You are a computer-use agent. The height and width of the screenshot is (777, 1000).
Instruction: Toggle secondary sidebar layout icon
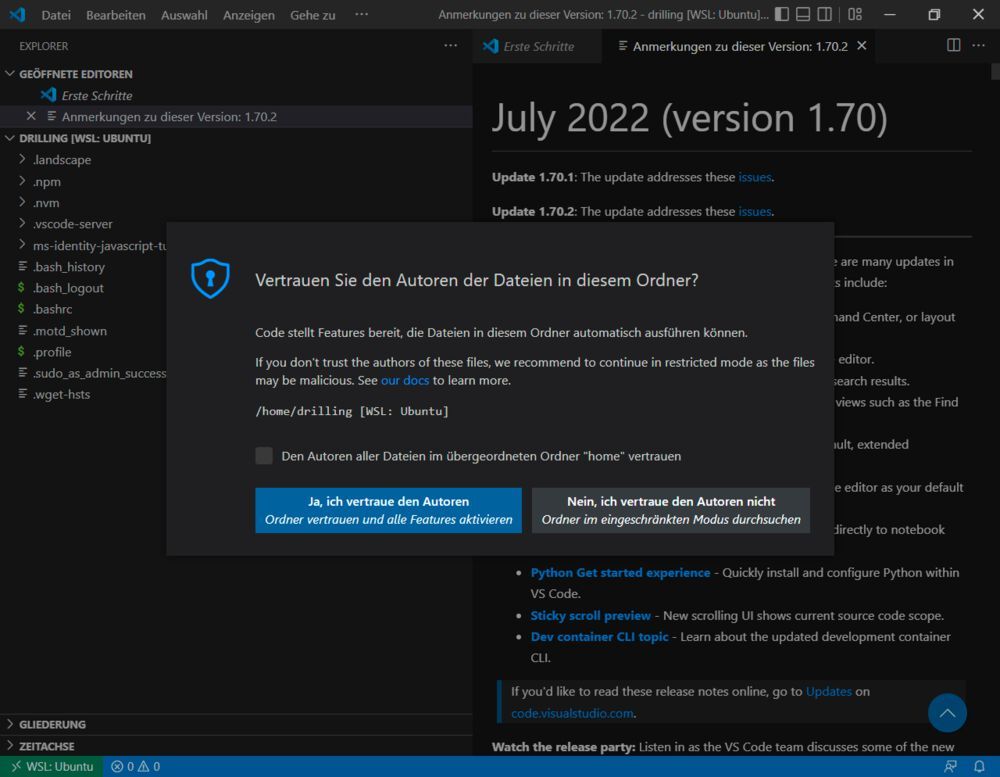point(824,15)
